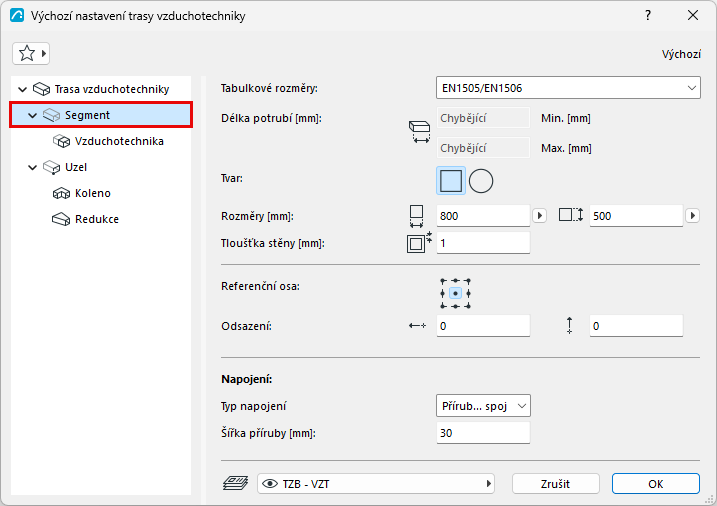Click Výchozí label at top right
The height and width of the screenshot is (506, 717).
(x=681, y=54)
